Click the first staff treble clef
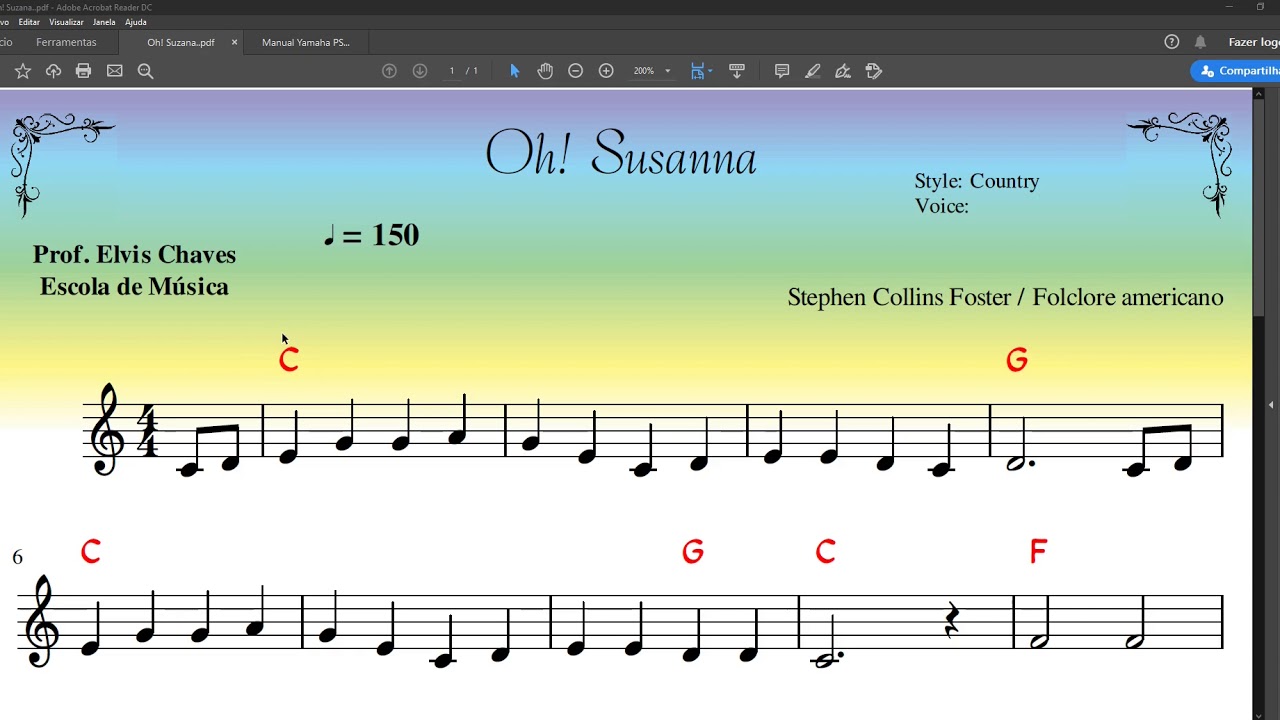 pyautogui.click(x=108, y=429)
